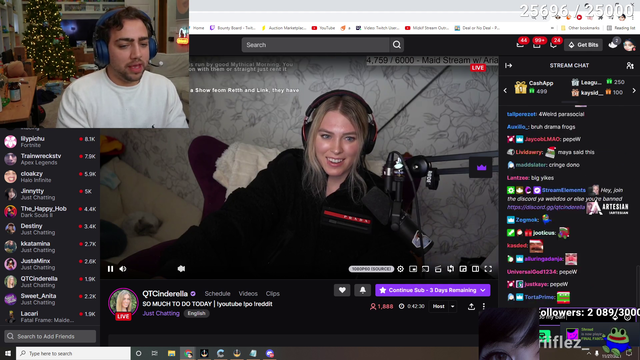Click the Get Bits button
The width and height of the screenshot is (640, 360).
click(584, 45)
